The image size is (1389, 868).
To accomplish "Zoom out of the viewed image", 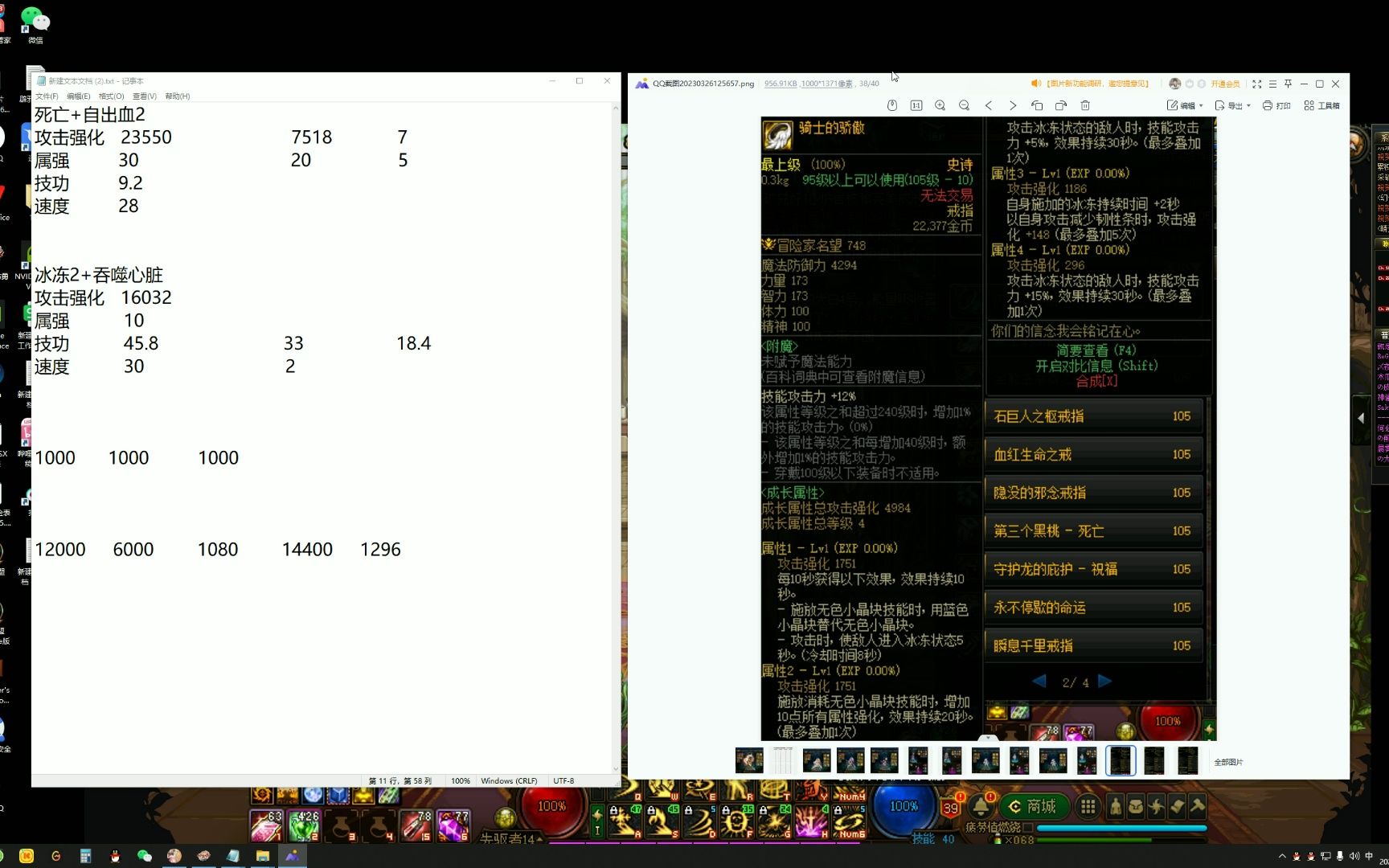I will [x=965, y=105].
